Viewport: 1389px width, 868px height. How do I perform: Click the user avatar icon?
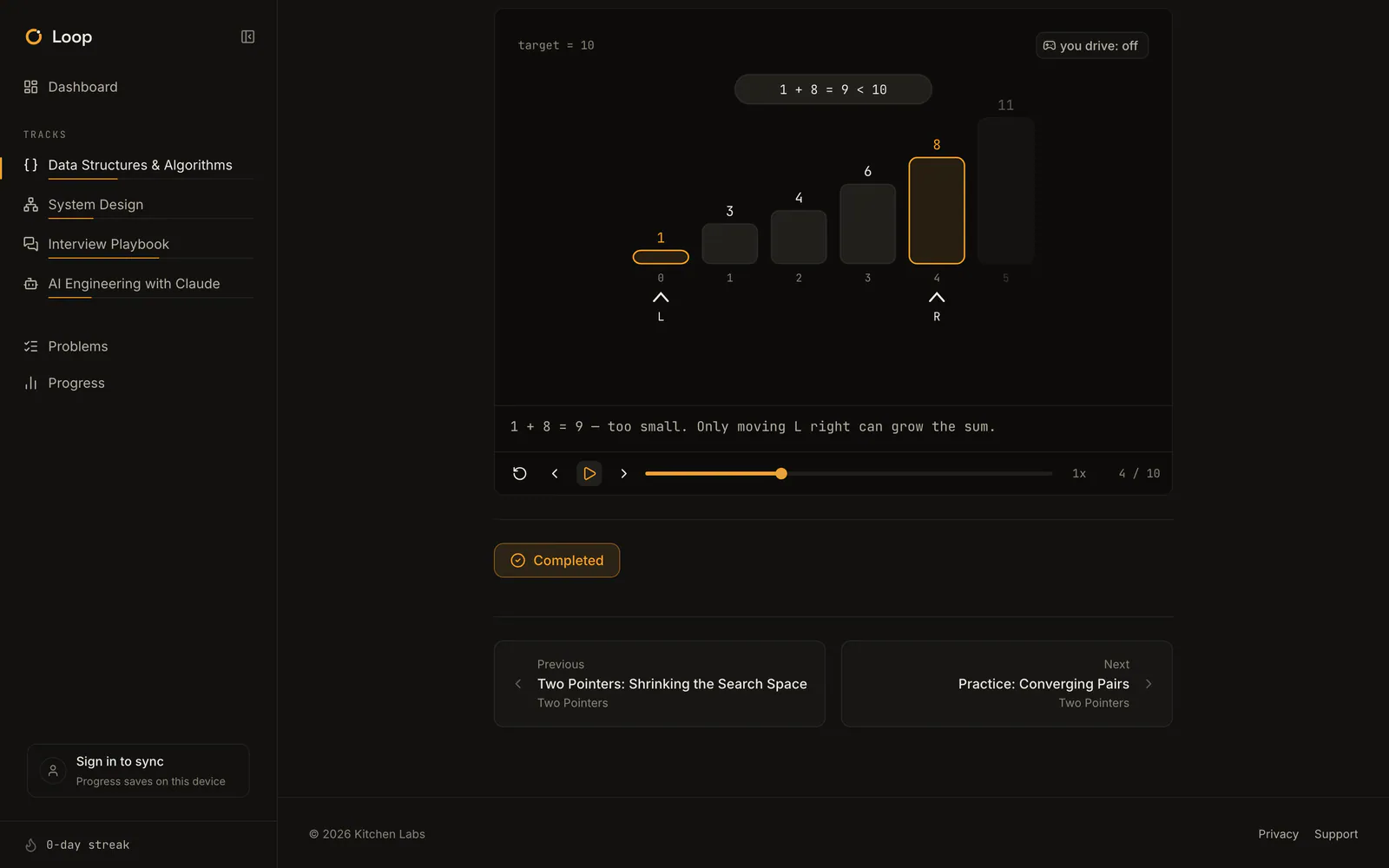click(x=53, y=771)
